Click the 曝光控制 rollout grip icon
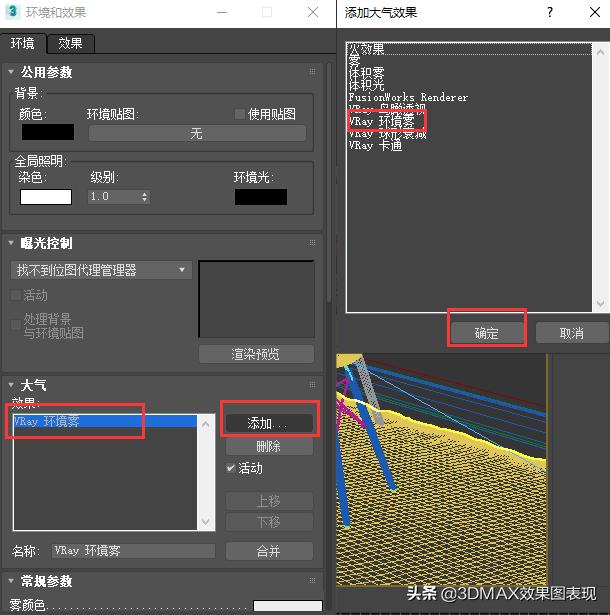Screen dimensions: 610x615 pos(312,242)
